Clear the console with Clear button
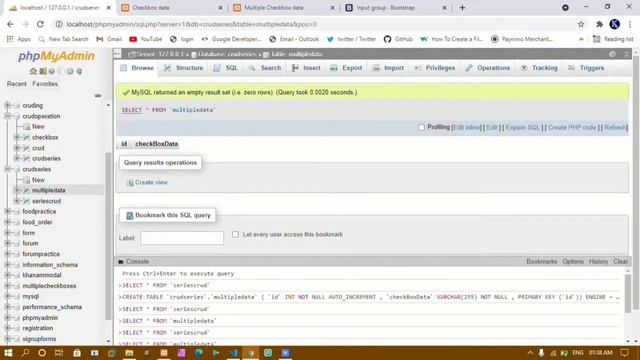Viewport: 640px width, 360px height. [x=620, y=261]
